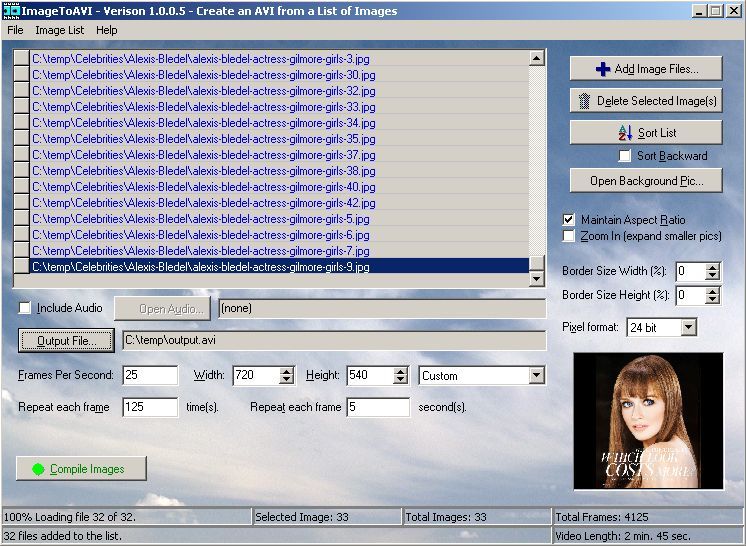This screenshot has height=546, width=746.
Task: Click the ImageToAVI title bar app icon
Action: coord(11,11)
